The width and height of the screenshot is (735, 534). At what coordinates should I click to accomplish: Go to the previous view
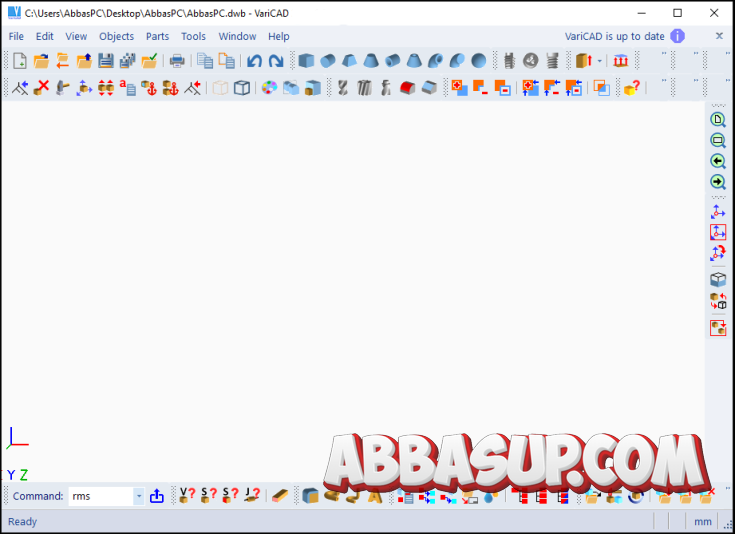pos(718,161)
